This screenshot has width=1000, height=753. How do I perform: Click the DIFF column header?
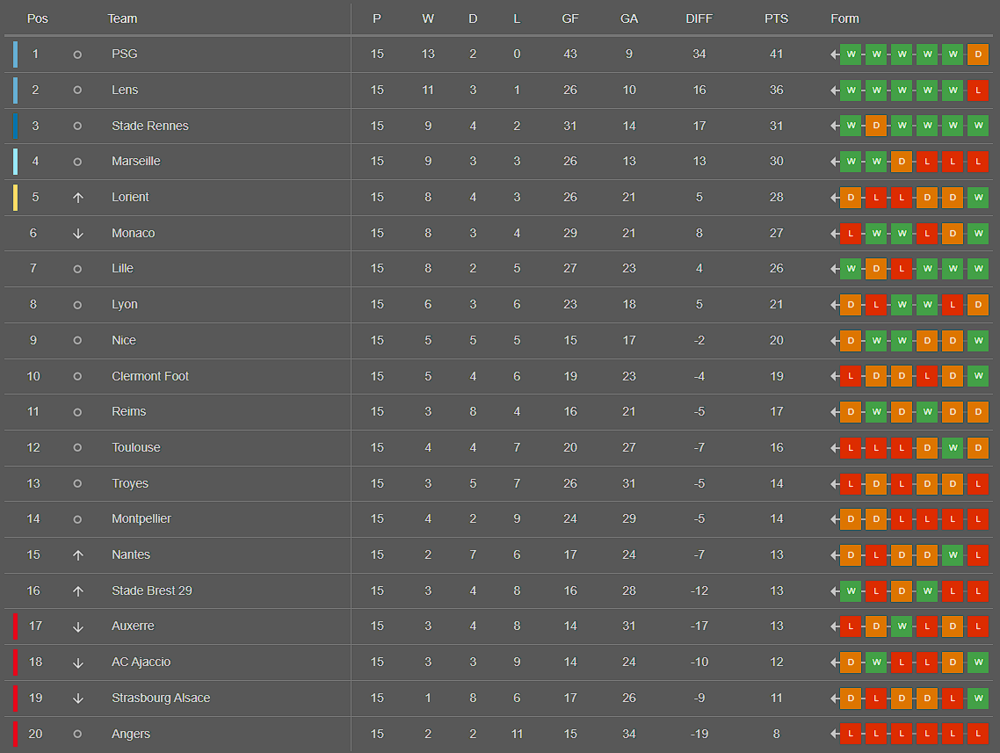[699, 19]
